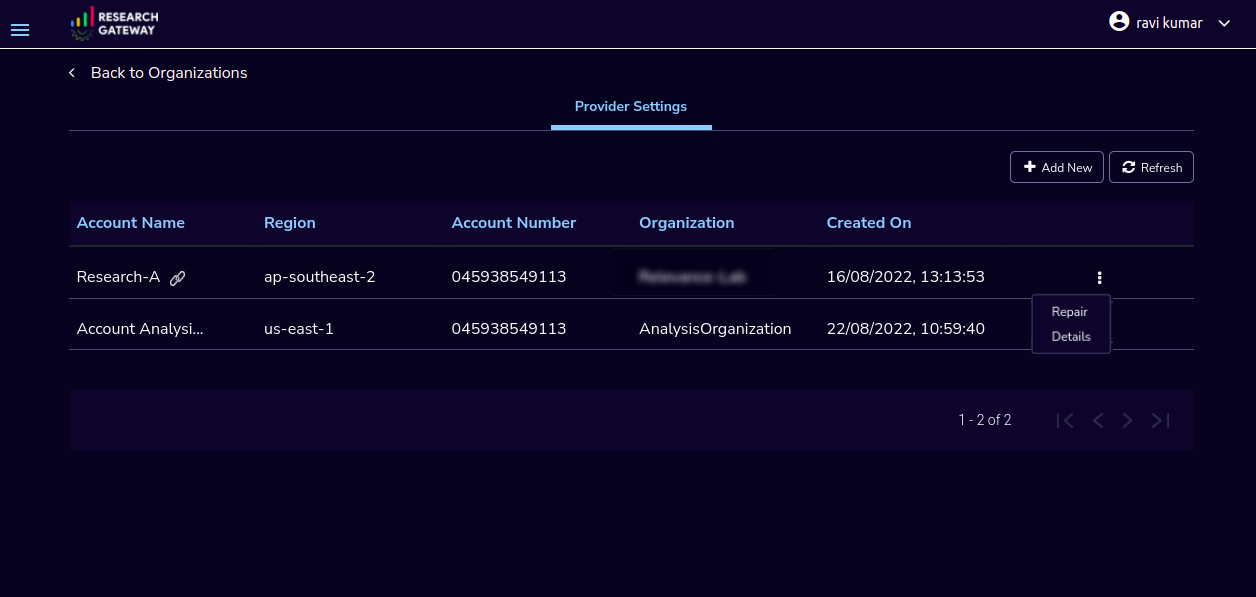Expand the ravi kumar account dropdown
The height and width of the screenshot is (597, 1256).
(x=1224, y=23)
